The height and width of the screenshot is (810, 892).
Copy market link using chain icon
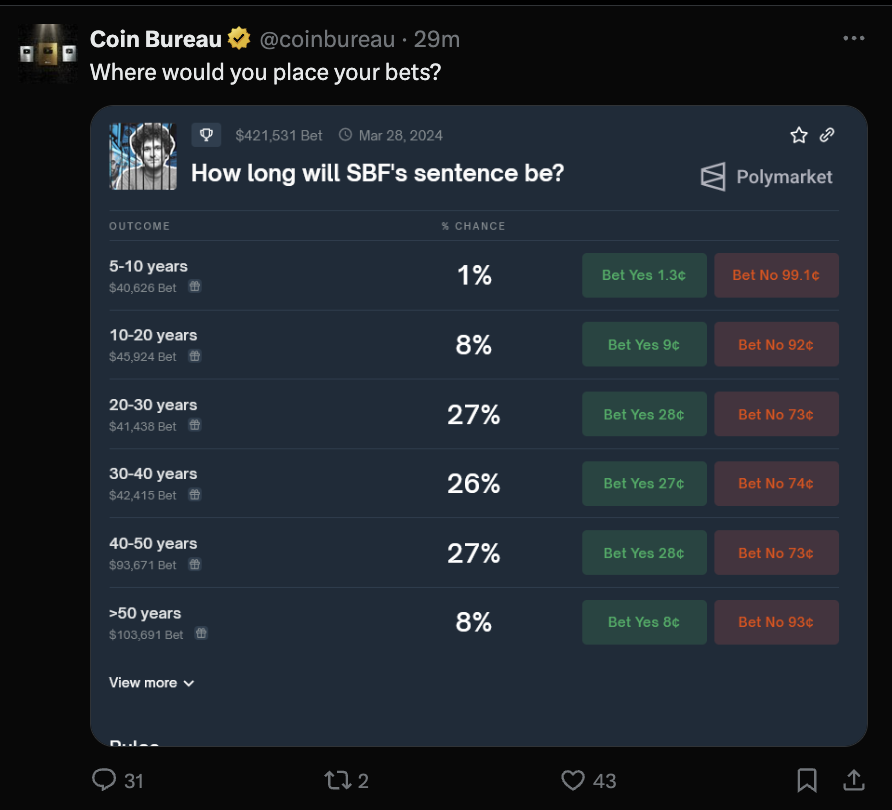pyautogui.click(x=827, y=135)
